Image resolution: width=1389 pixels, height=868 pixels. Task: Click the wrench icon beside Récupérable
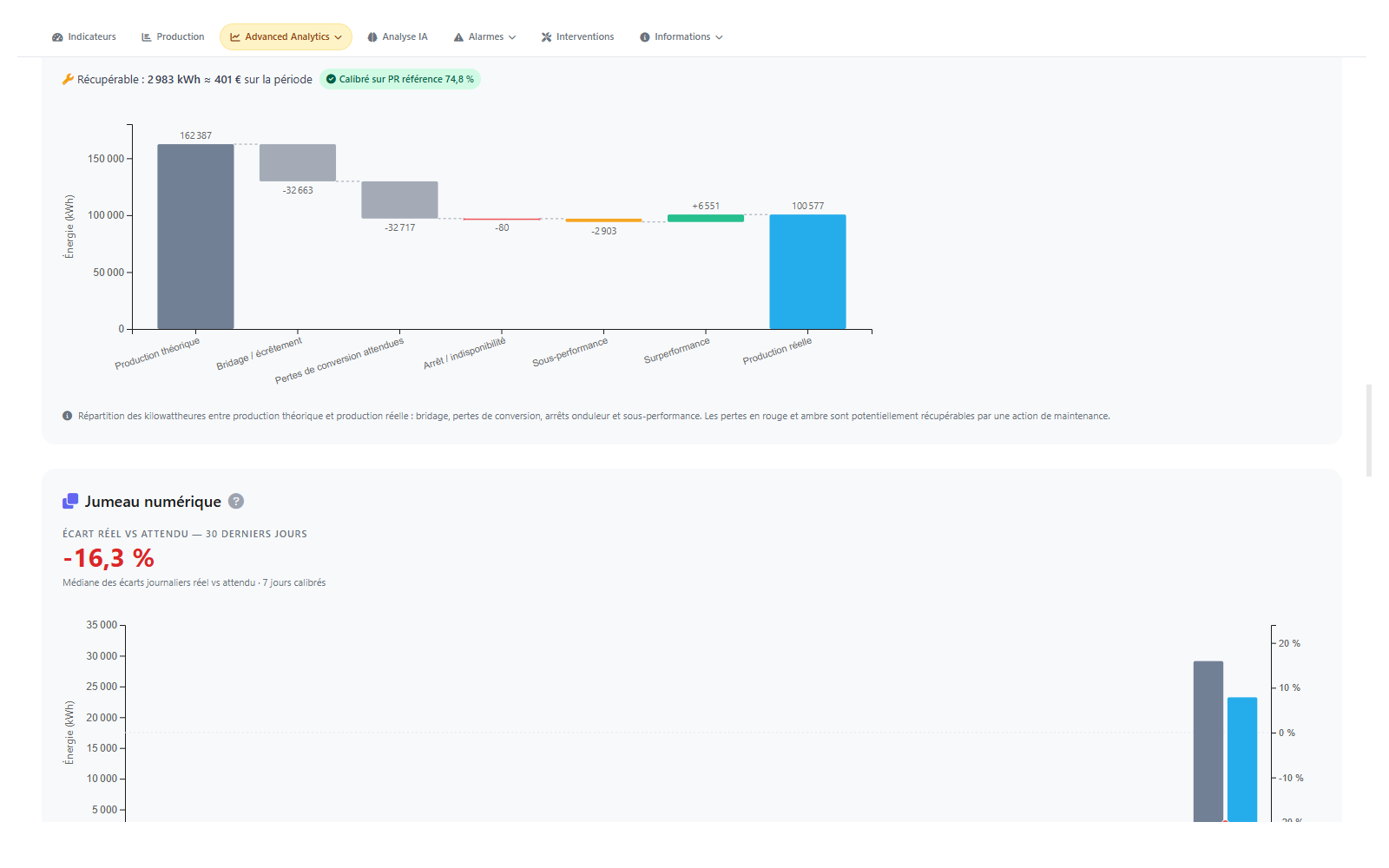68,79
